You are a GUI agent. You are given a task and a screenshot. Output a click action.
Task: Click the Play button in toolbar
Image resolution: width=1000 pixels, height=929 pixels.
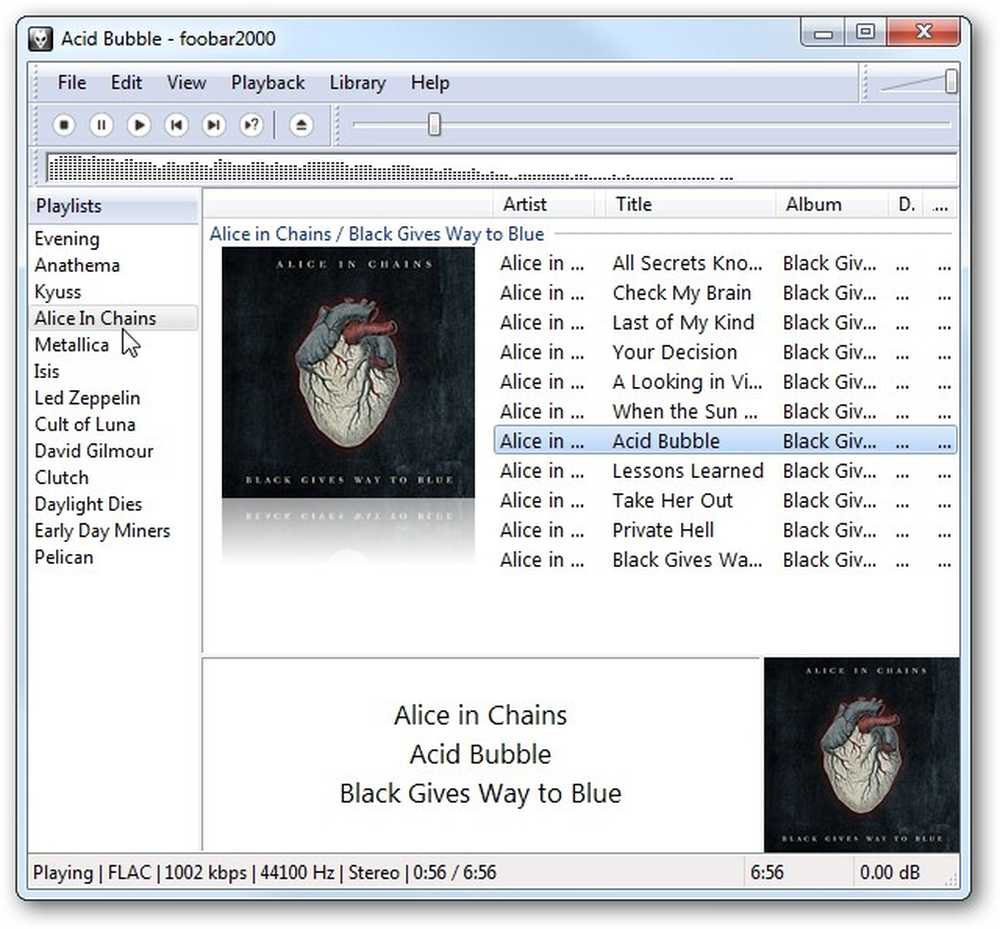coord(139,125)
